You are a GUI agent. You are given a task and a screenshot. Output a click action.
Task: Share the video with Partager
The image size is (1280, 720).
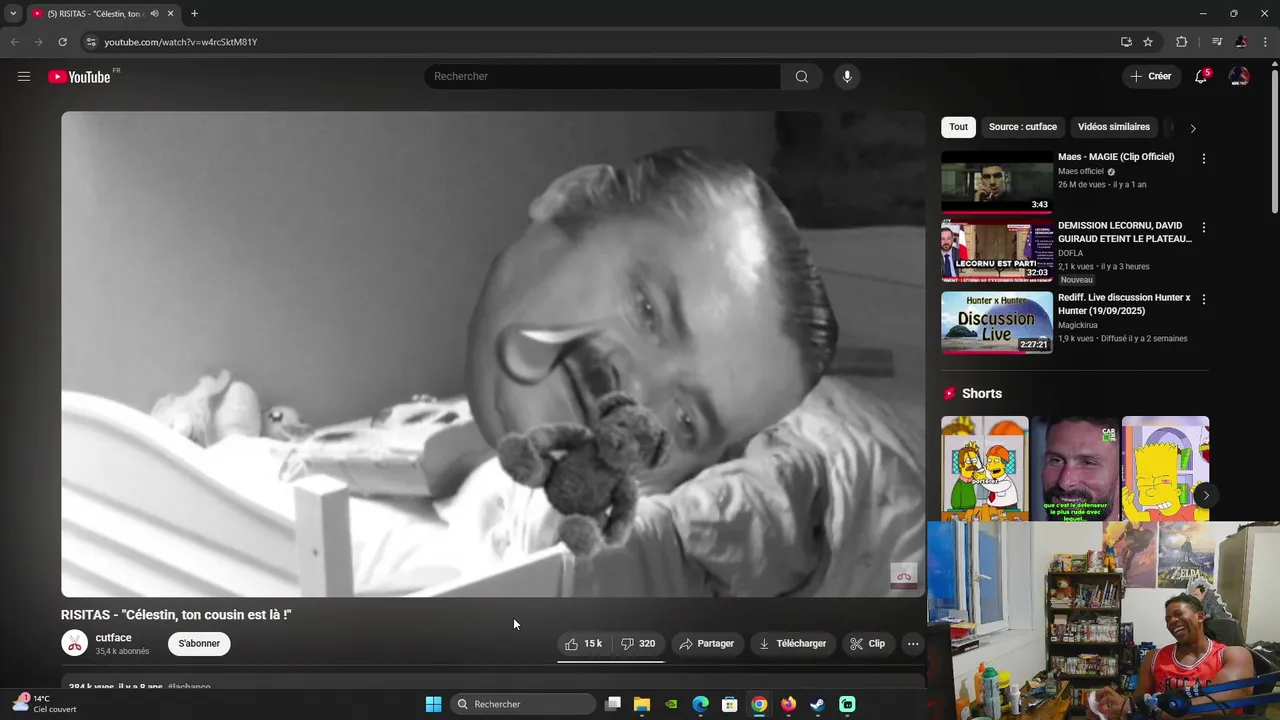(x=707, y=643)
